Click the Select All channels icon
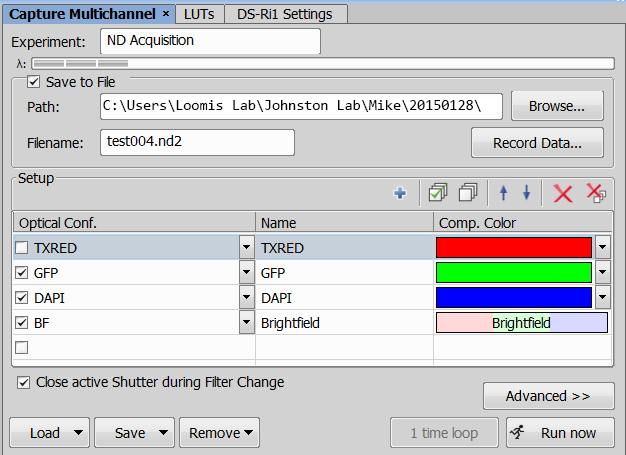Viewport: 626px width, 455px height. (x=437, y=194)
